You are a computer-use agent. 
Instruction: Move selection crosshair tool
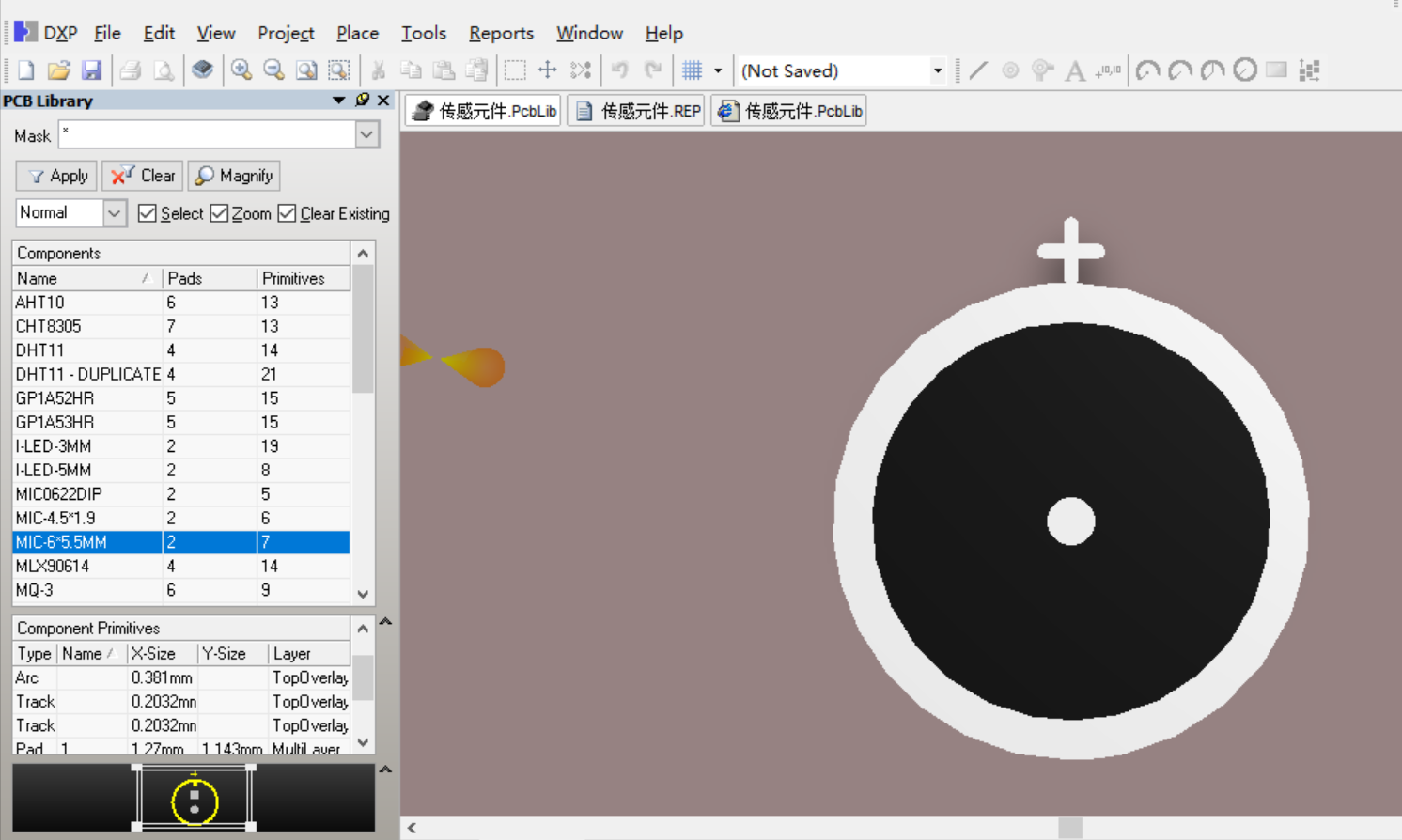tap(547, 70)
